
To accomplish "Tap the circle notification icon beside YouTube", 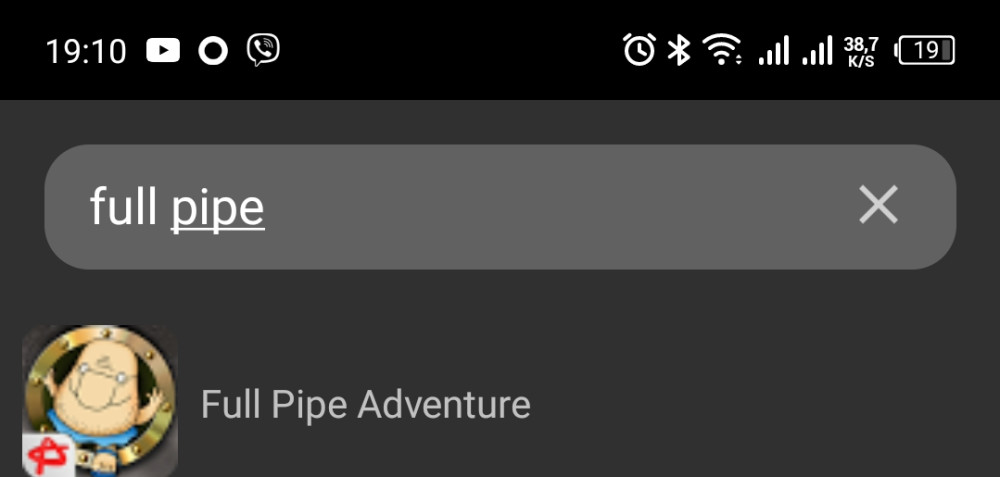I will 213,50.
